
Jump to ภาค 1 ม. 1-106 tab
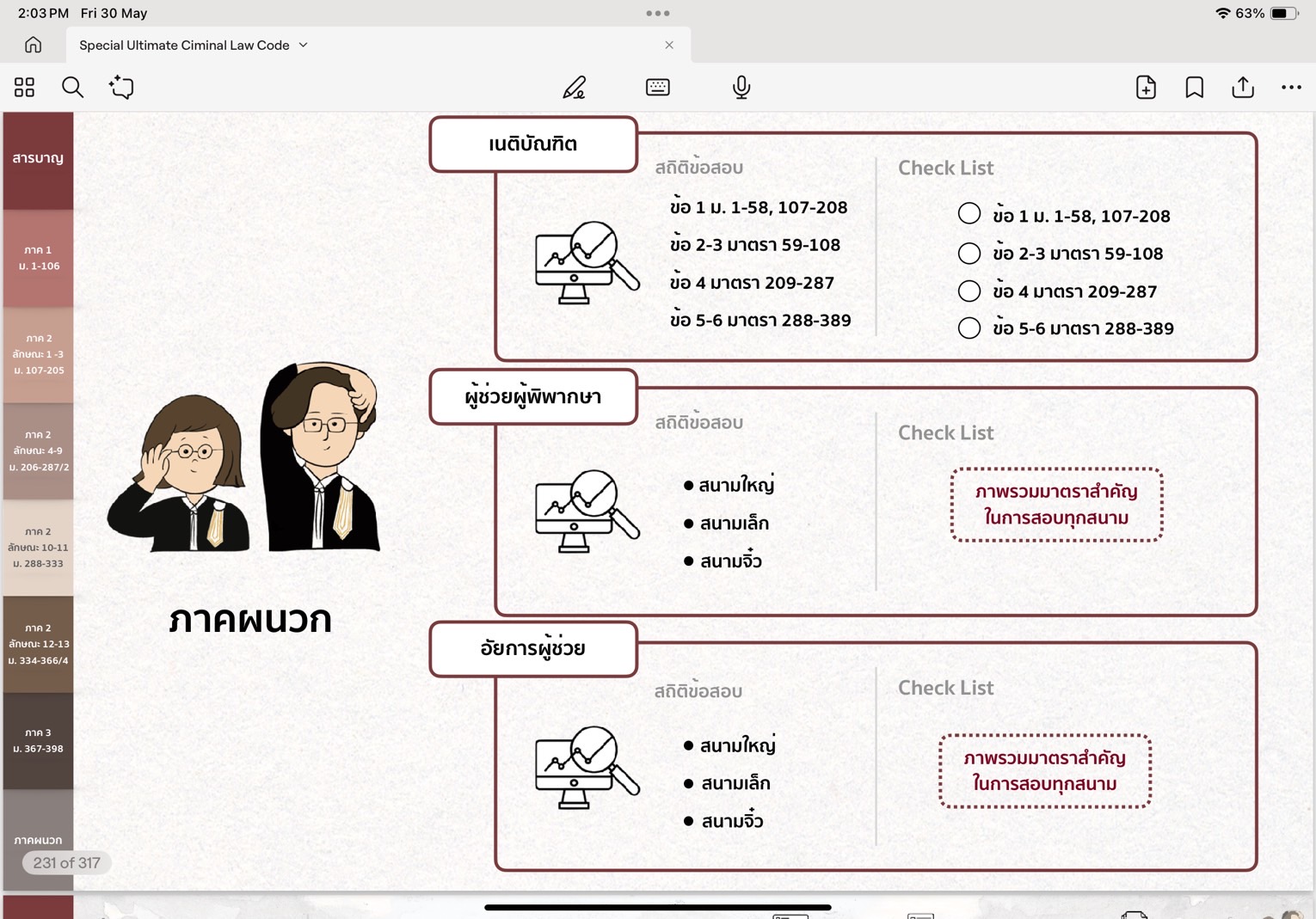click(38, 258)
